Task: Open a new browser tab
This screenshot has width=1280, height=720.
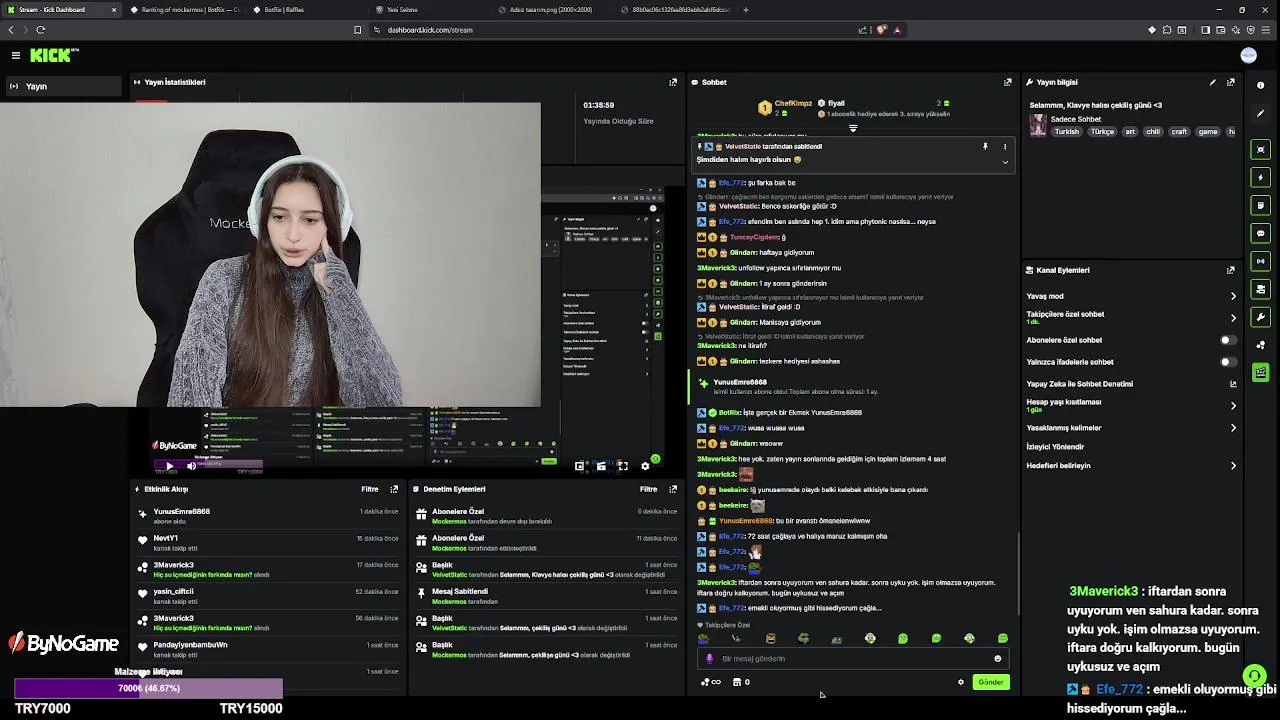Action: point(746,10)
